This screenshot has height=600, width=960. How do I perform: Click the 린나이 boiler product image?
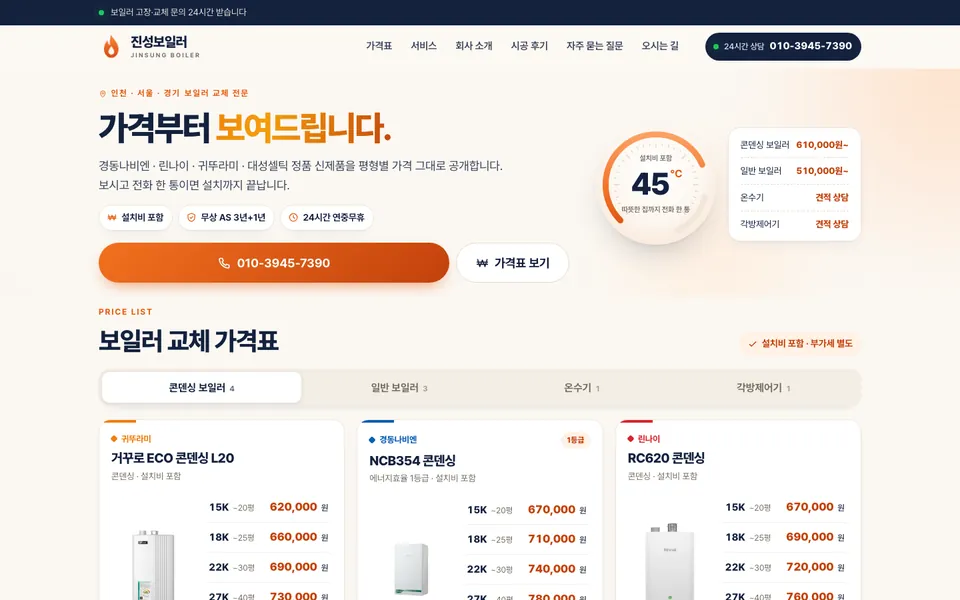click(x=670, y=561)
